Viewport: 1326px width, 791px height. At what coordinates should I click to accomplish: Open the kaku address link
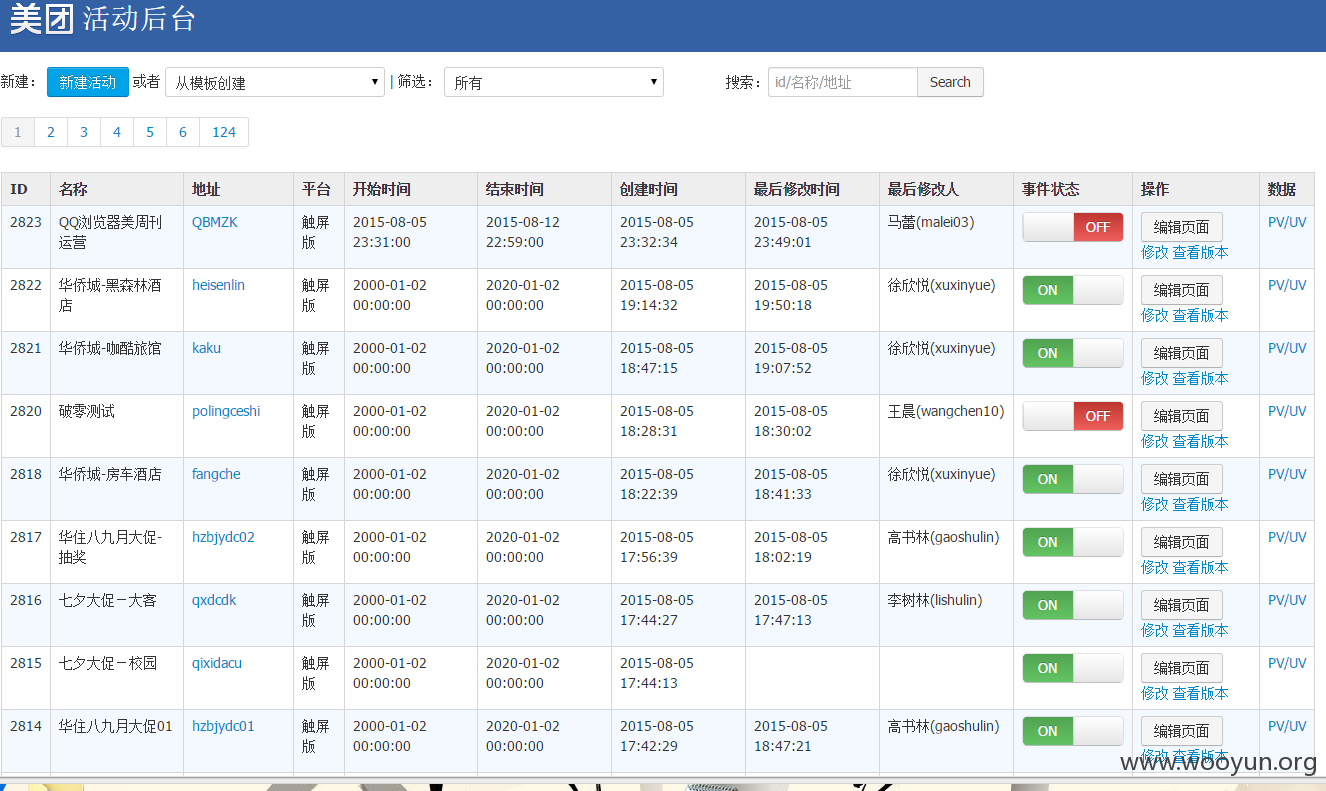(207, 348)
